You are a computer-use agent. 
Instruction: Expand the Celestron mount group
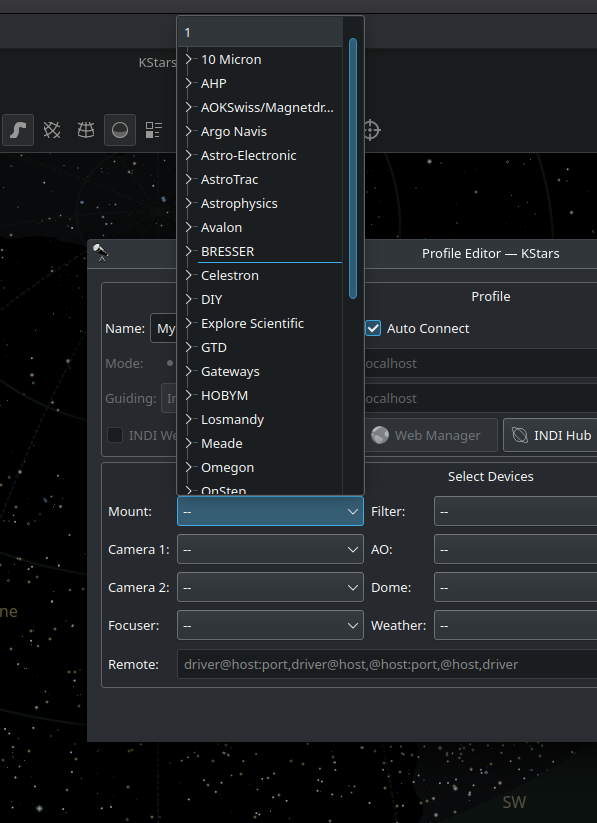(189, 275)
